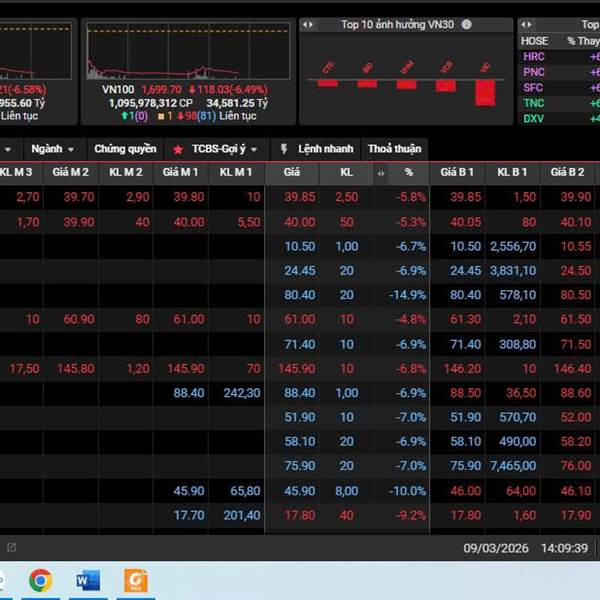
Task: Open Microsoft Word from the taskbar
Action: coord(88,580)
